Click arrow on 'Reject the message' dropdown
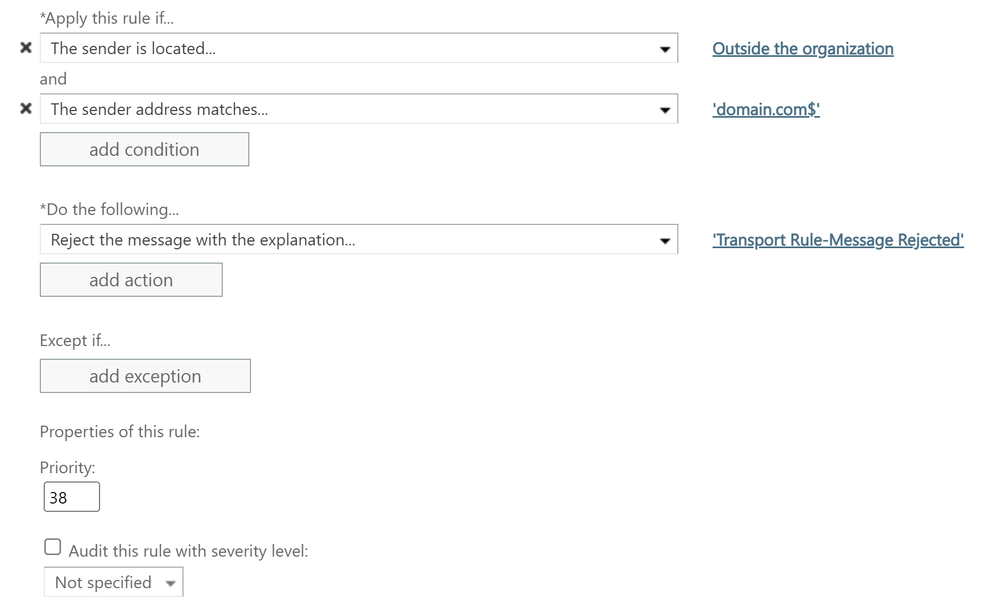 point(665,240)
